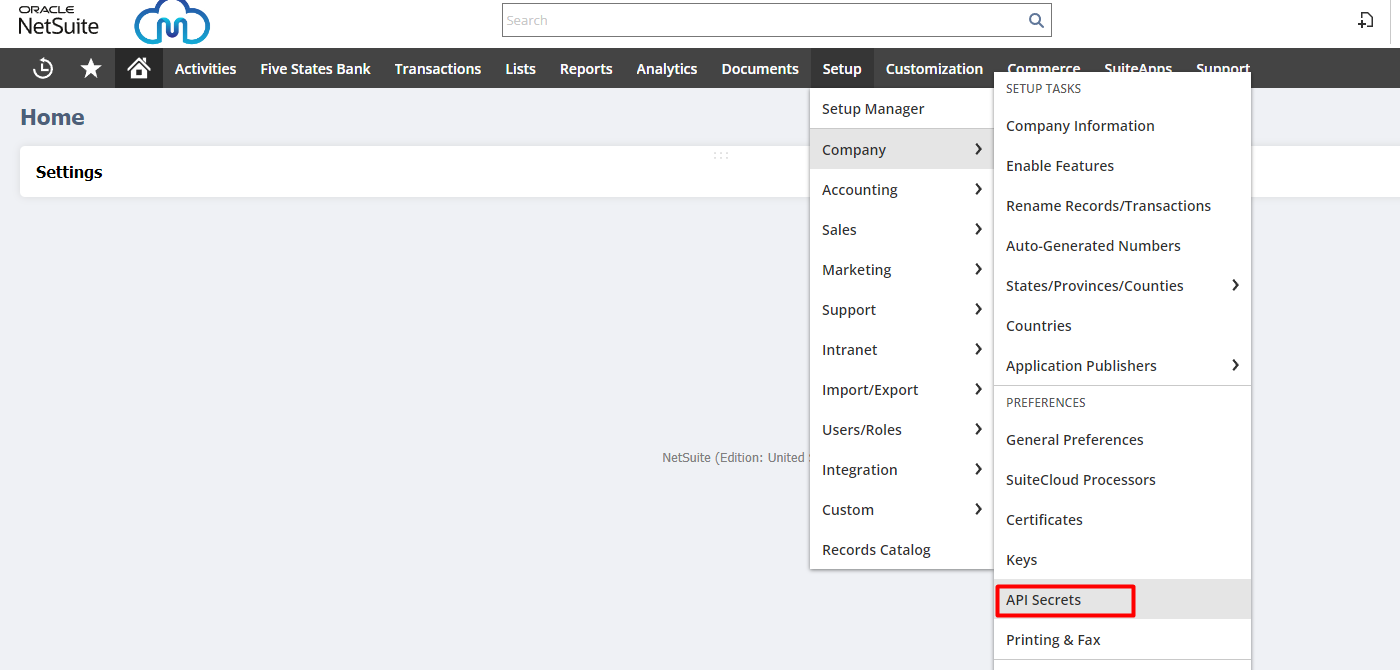
Task: Click the Recent Records clock icon
Action: (x=43, y=68)
